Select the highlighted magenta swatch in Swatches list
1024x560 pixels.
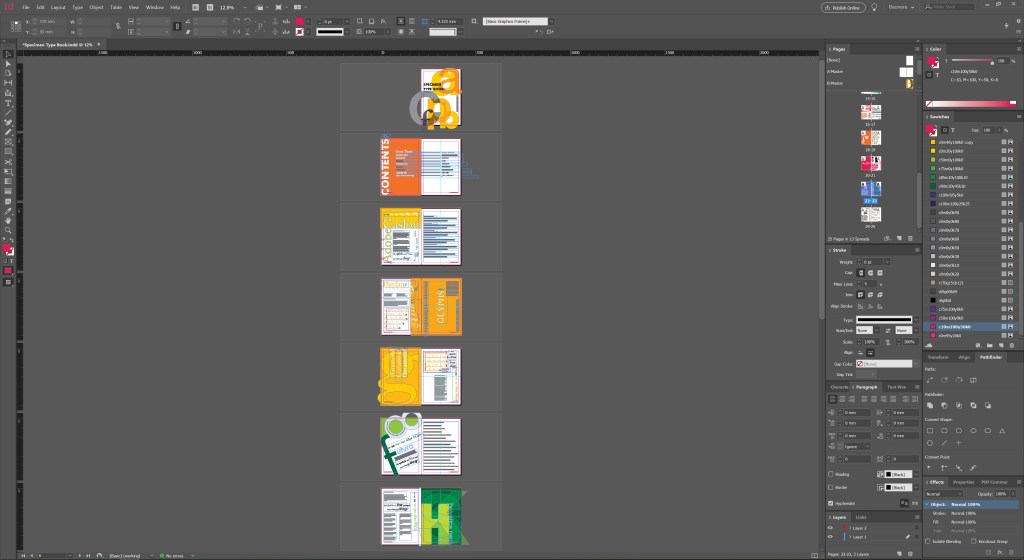click(x=964, y=326)
